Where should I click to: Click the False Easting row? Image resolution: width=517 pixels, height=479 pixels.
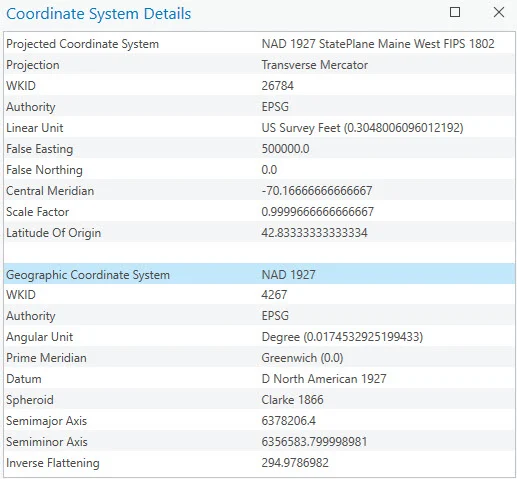point(259,149)
